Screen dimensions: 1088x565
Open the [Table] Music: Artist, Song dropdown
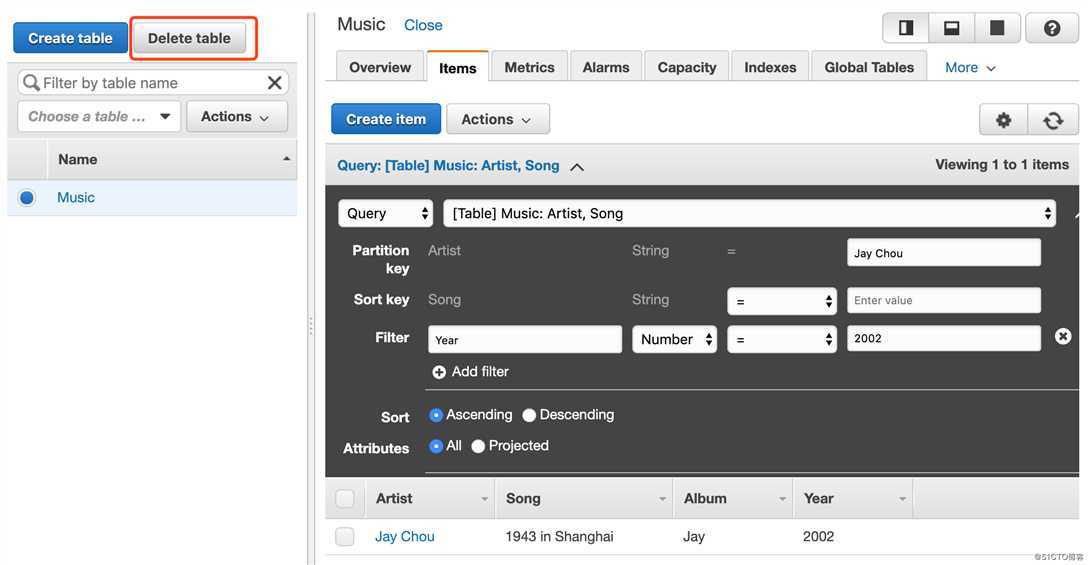coord(749,214)
